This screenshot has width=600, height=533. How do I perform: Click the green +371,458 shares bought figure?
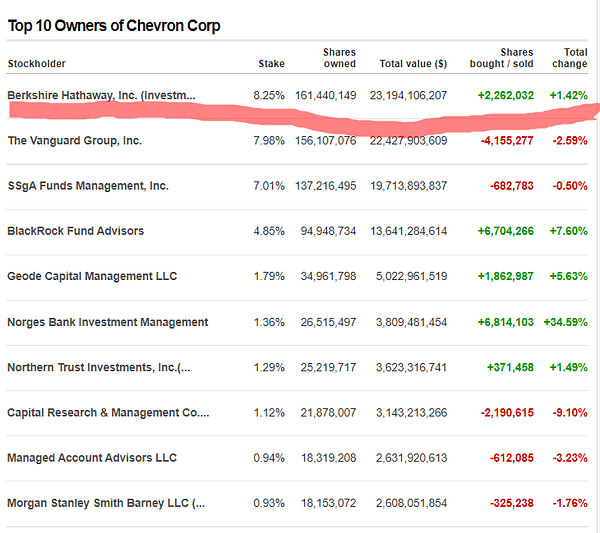pos(510,367)
